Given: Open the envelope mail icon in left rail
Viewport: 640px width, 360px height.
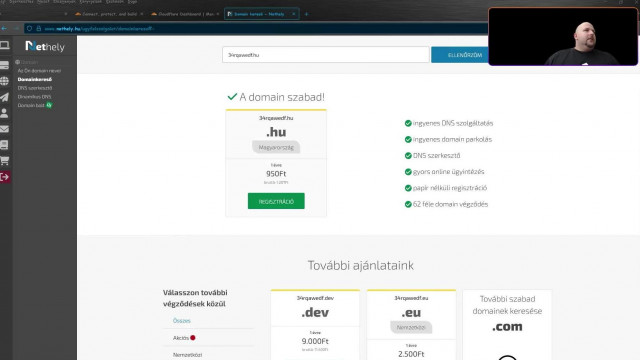Looking at the screenshot, I should (4, 129).
